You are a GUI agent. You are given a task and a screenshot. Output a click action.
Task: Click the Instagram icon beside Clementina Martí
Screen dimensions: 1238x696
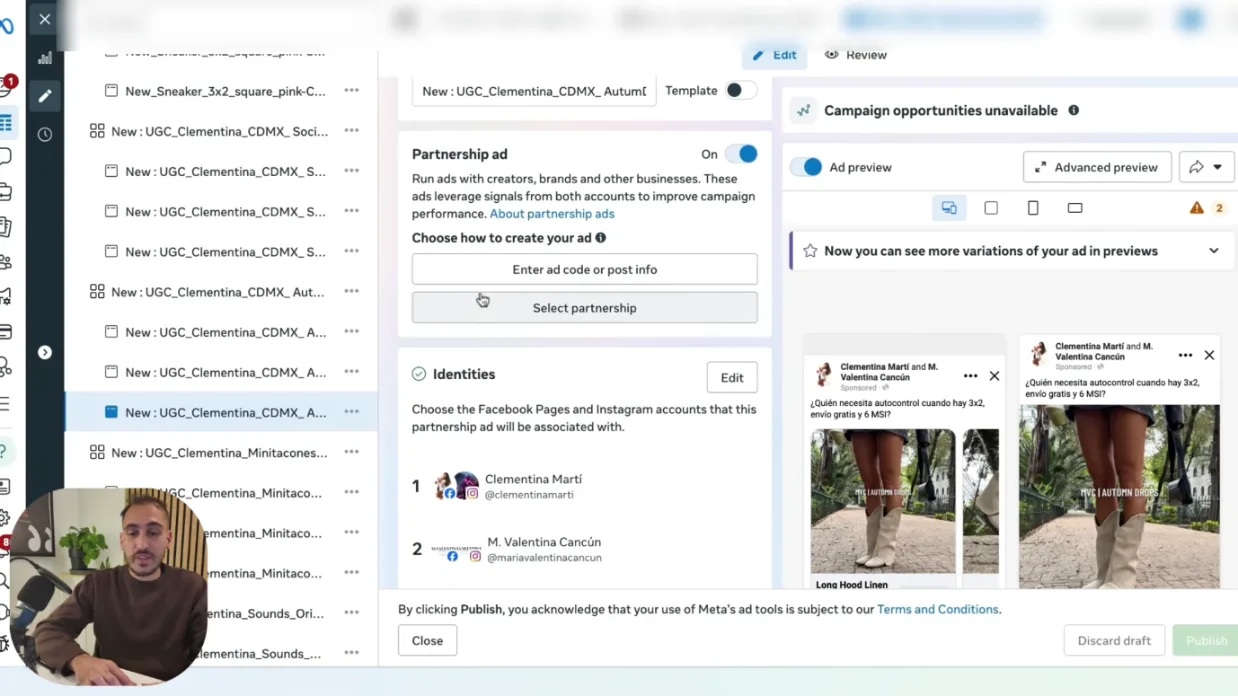tap(473, 493)
